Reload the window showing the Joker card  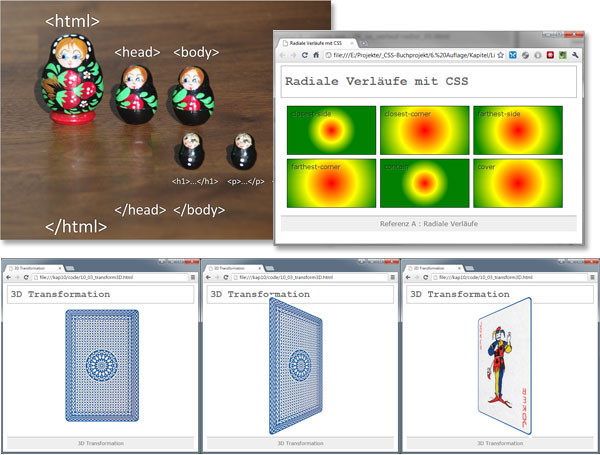coord(426,277)
